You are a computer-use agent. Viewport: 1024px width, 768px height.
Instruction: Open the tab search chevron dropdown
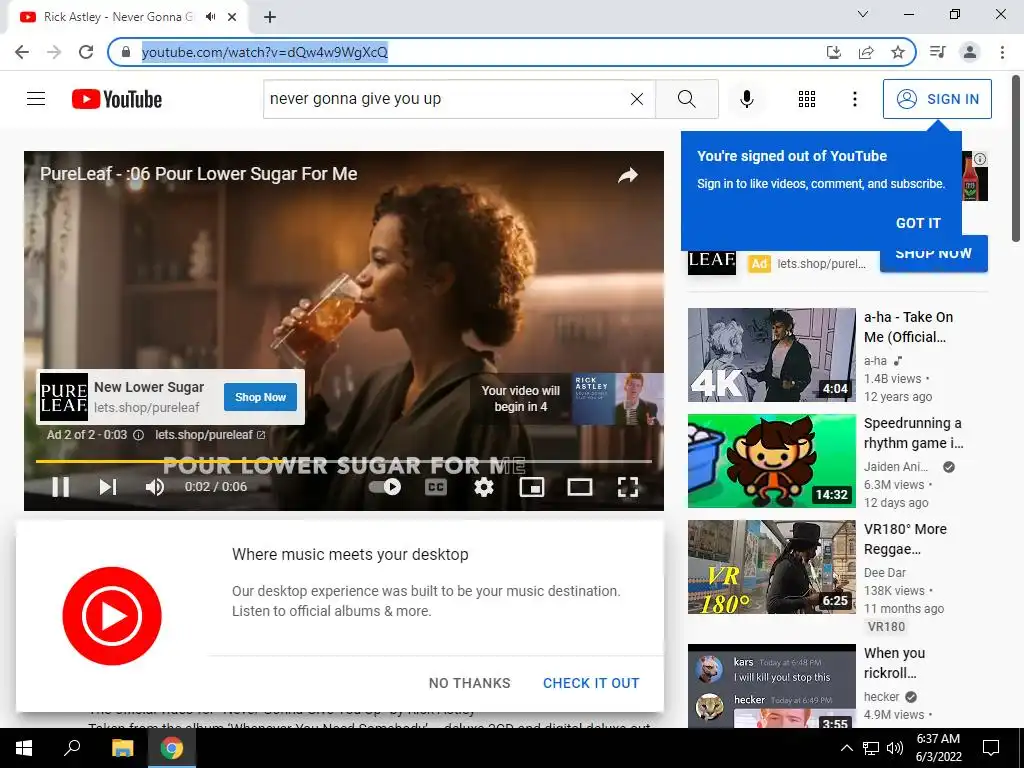click(x=863, y=14)
